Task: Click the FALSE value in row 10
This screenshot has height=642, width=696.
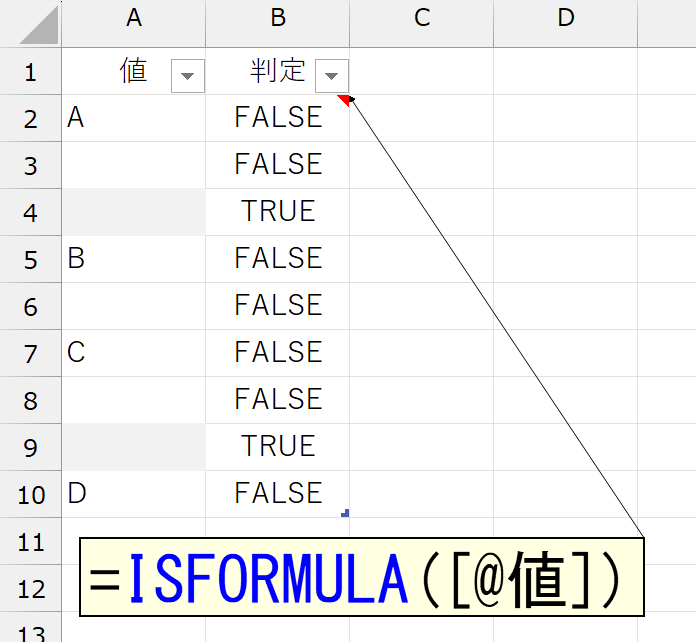Action: (278, 493)
